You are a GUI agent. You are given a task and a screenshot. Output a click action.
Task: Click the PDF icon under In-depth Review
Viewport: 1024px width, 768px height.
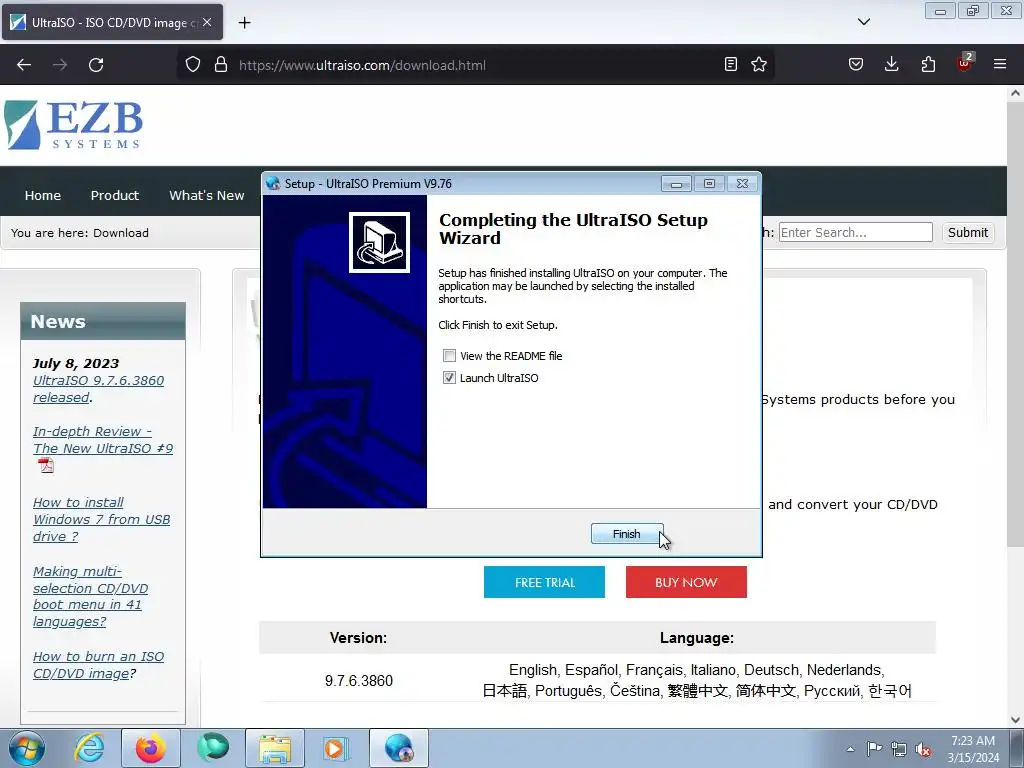[46, 465]
